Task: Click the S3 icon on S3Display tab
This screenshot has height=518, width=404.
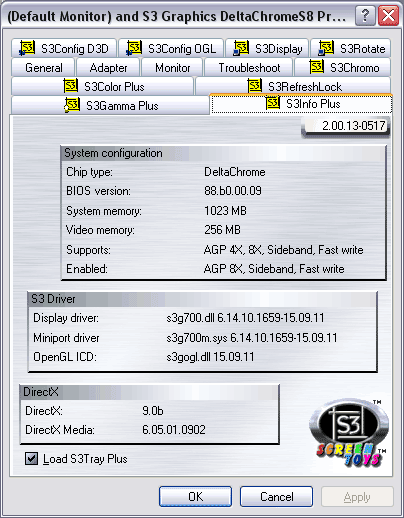Action: coord(241,48)
